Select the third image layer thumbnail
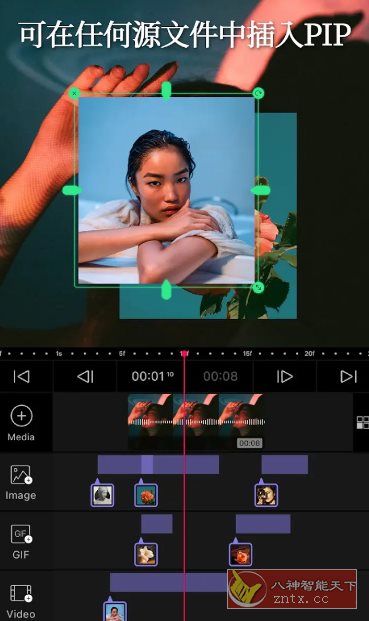 266,495
